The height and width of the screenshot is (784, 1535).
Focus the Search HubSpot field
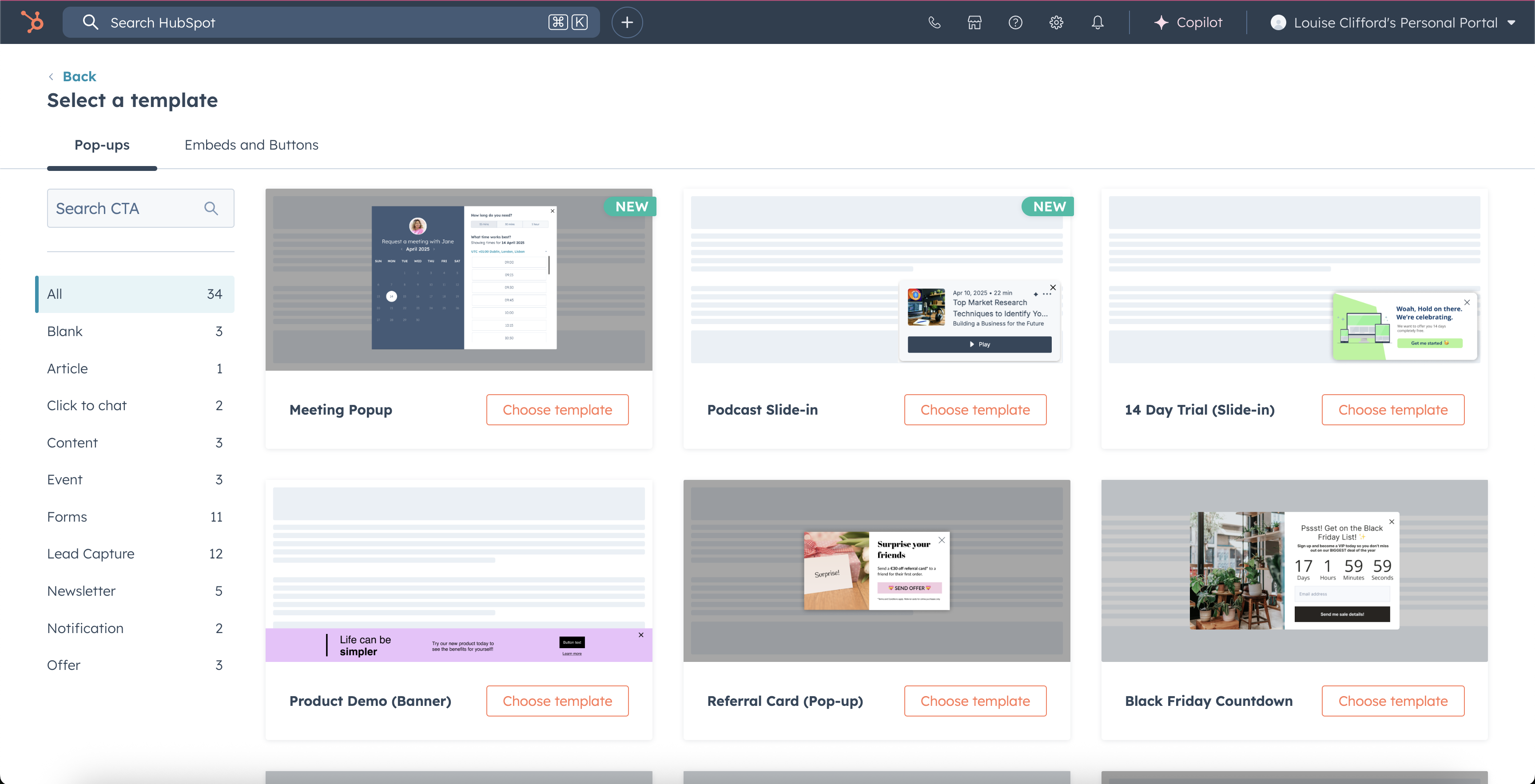[x=331, y=22]
